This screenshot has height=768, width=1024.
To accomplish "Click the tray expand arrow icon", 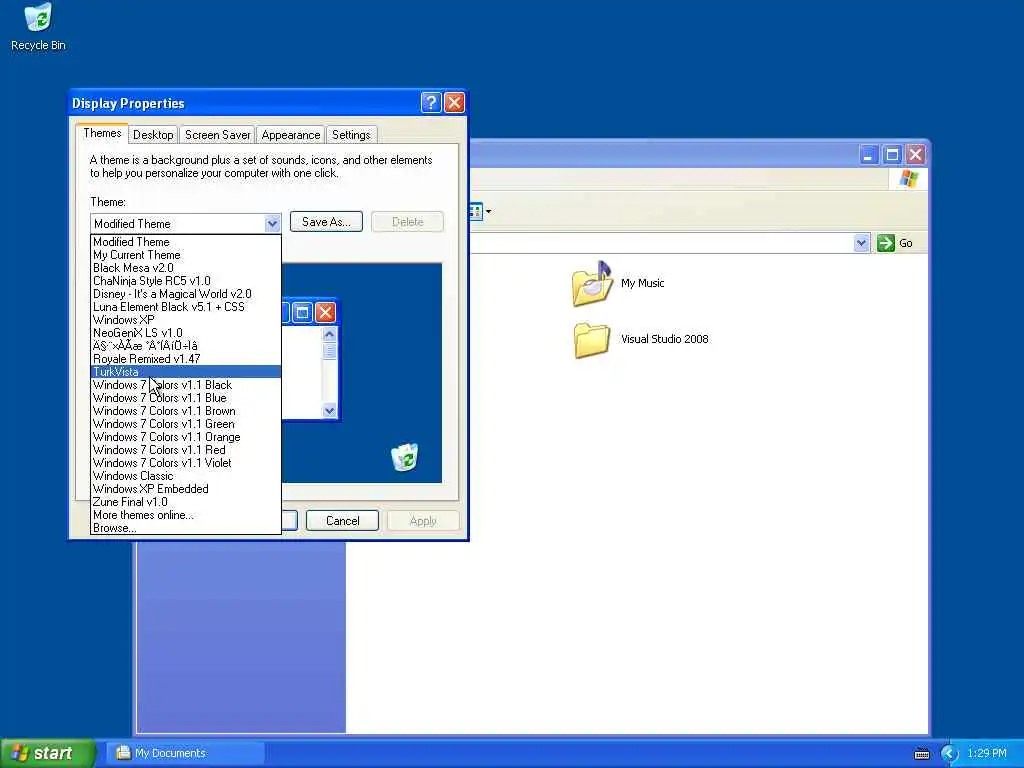I will [x=949, y=753].
